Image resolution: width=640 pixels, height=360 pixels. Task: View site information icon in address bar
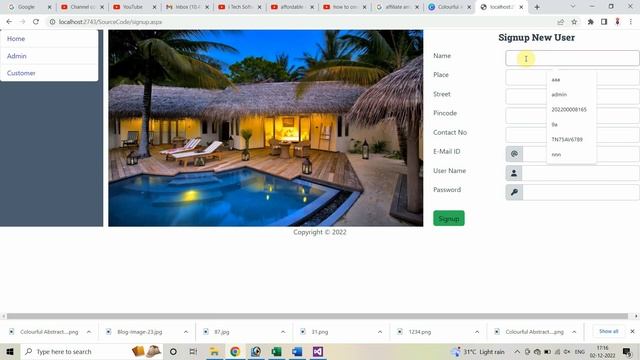coord(52,22)
